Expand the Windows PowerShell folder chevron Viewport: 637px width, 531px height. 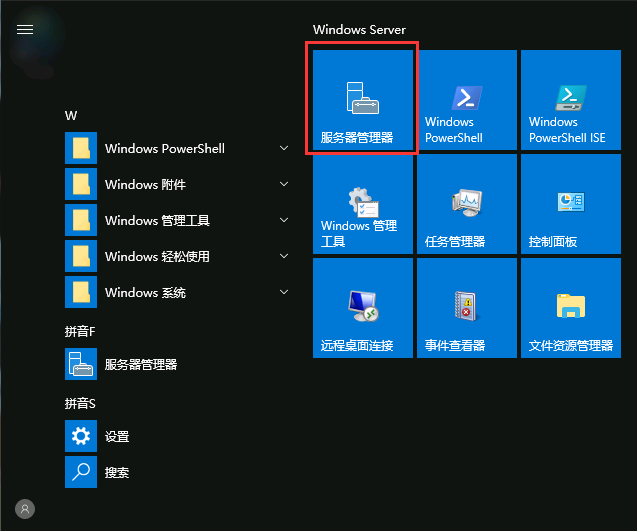(x=284, y=149)
